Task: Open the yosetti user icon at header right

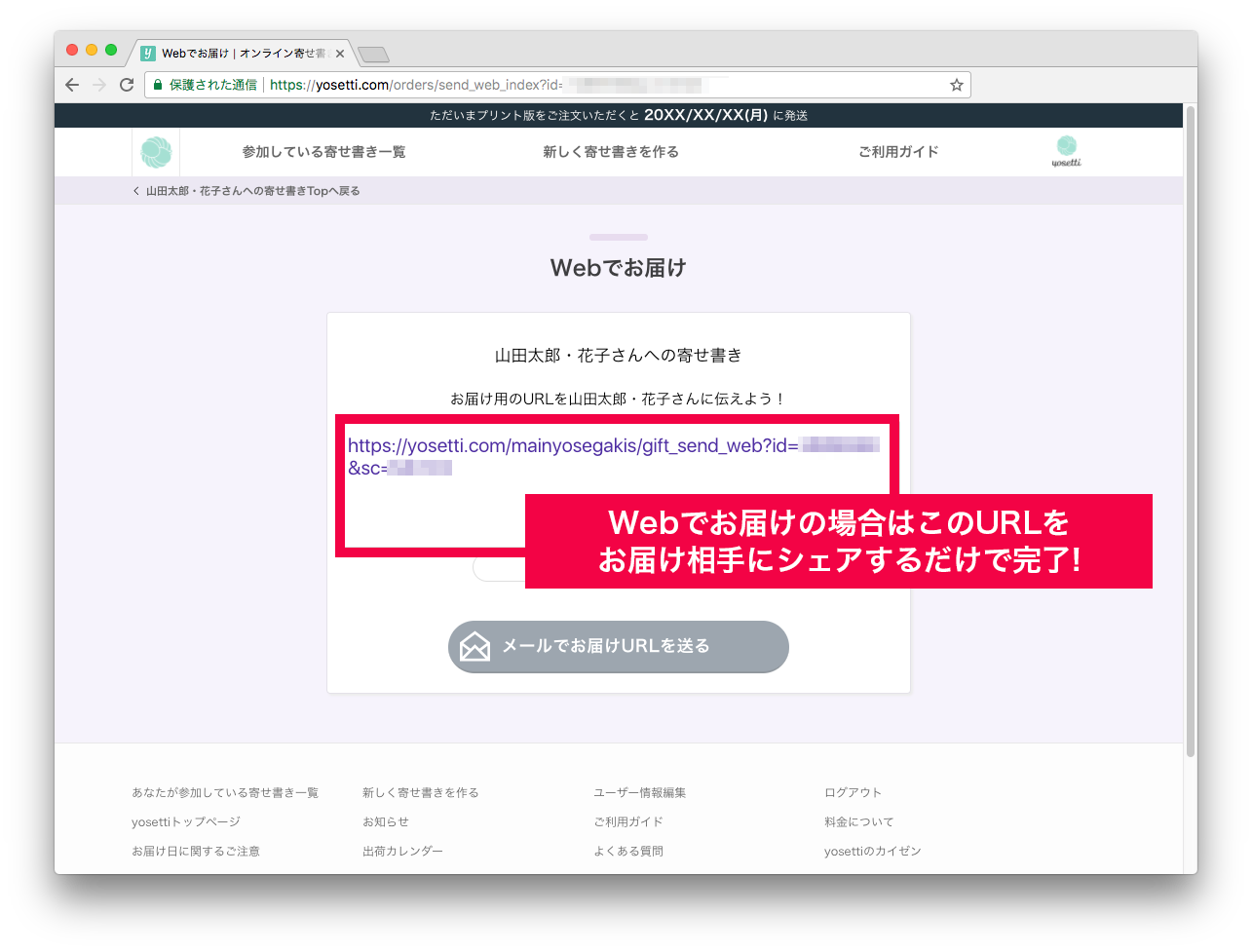Action: point(1067,151)
